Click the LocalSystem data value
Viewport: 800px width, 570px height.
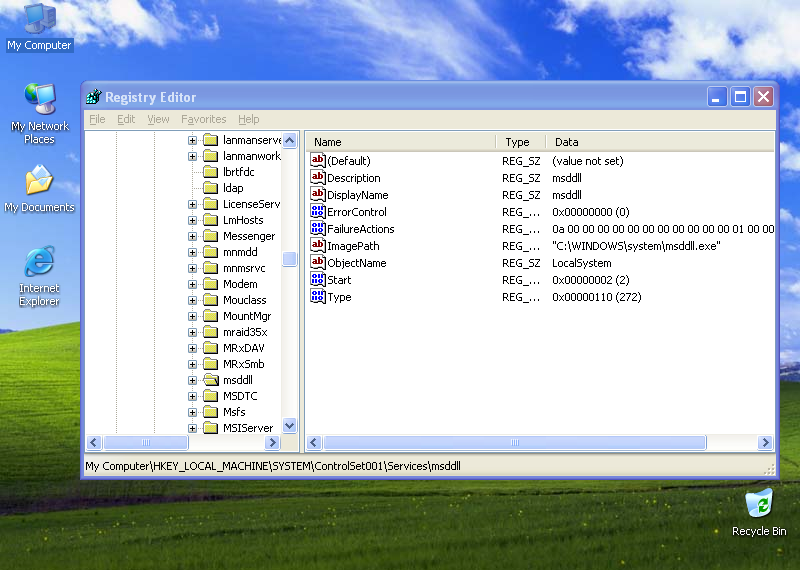click(582, 263)
